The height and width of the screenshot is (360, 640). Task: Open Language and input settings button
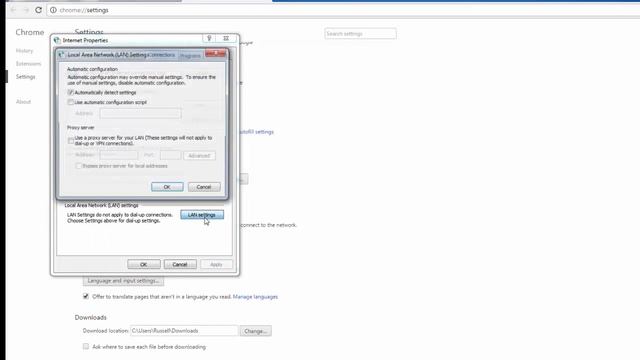123,281
